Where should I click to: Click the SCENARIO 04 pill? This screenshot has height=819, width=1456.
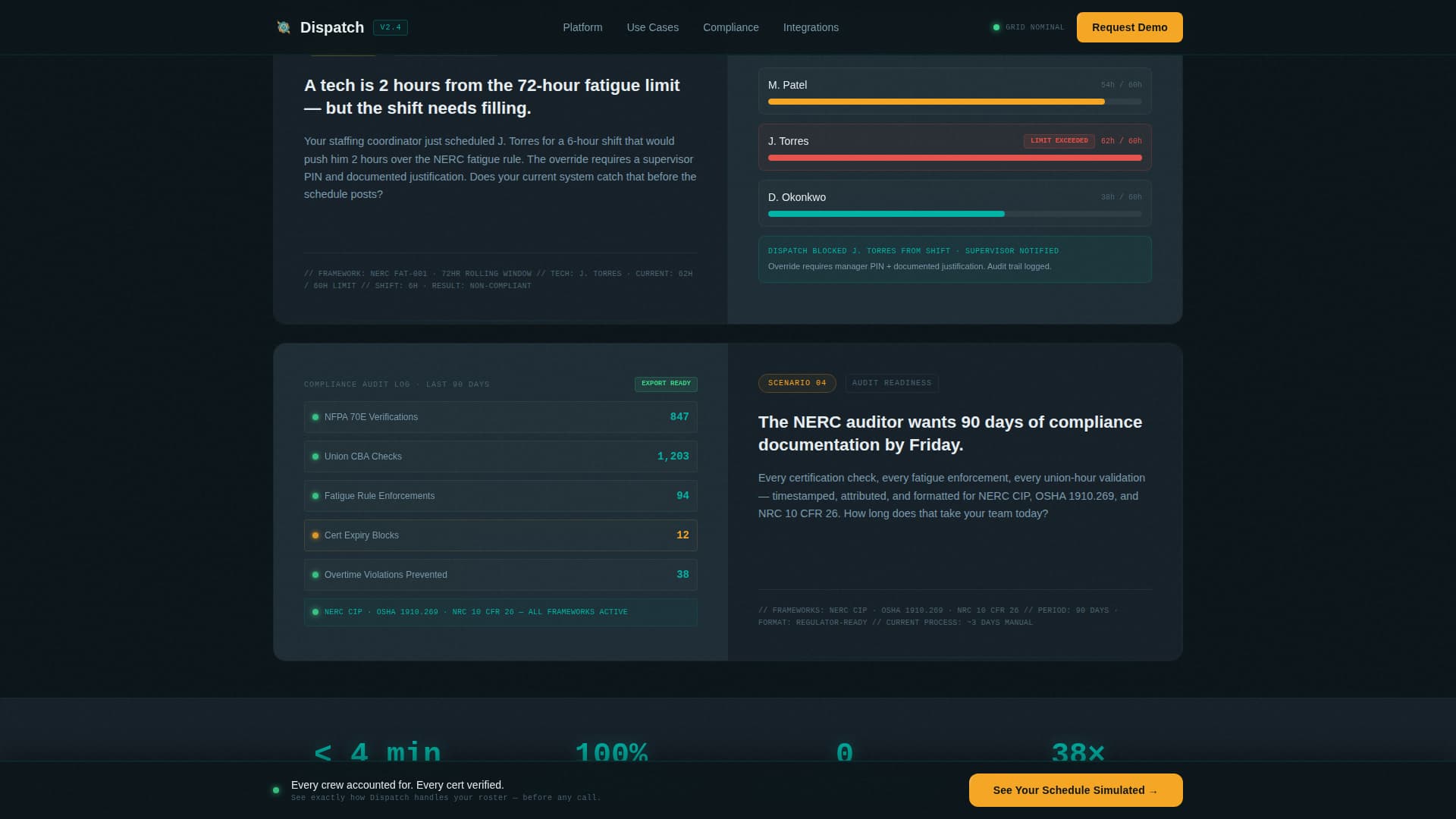tap(797, 383)
